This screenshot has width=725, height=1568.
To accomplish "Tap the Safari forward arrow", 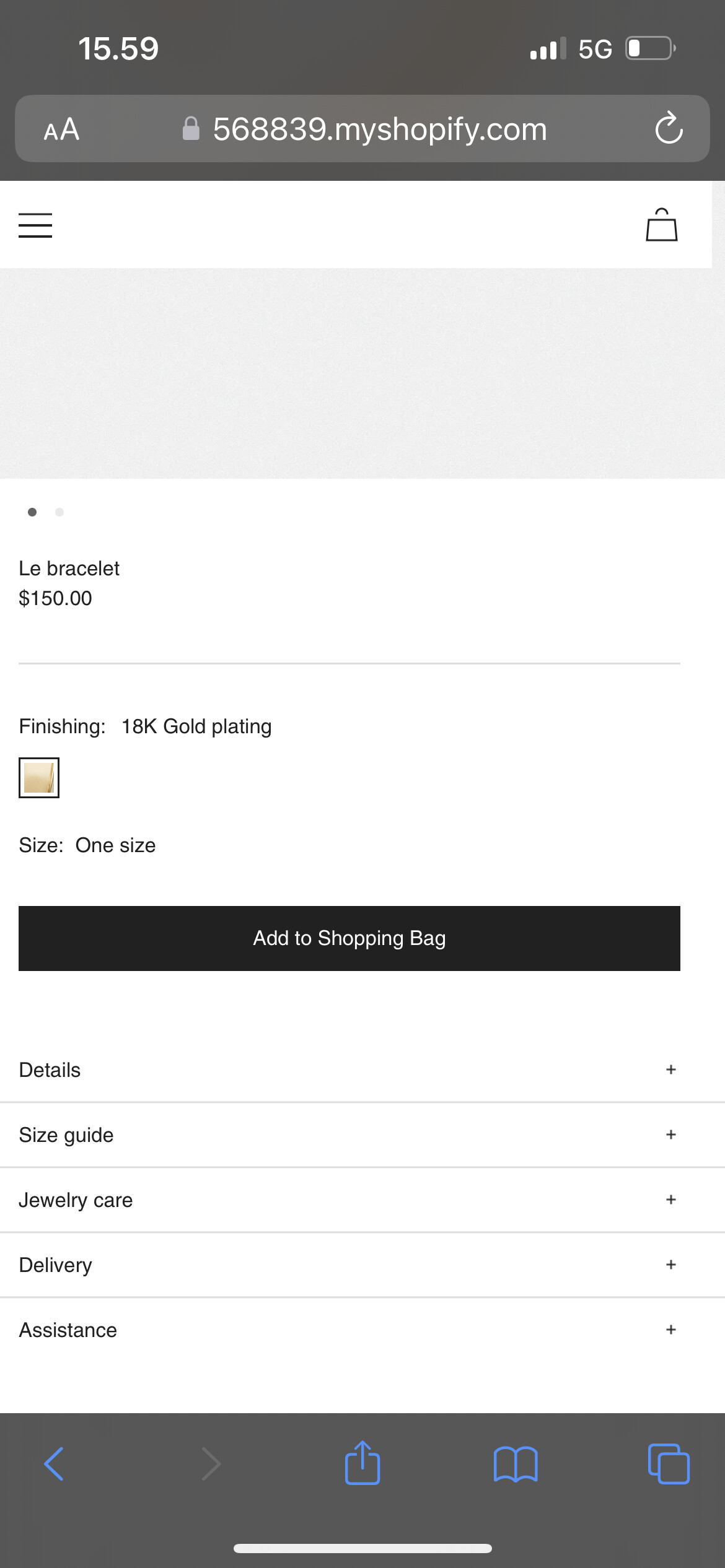I will pyautogui.click(x=211, y=1464).
